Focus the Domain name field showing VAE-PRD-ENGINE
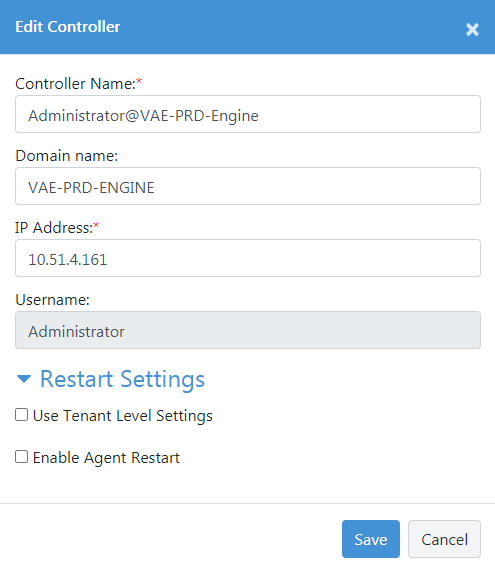This screenshot has width=495, height=572. pyautogui.click(x=248, y=186)
